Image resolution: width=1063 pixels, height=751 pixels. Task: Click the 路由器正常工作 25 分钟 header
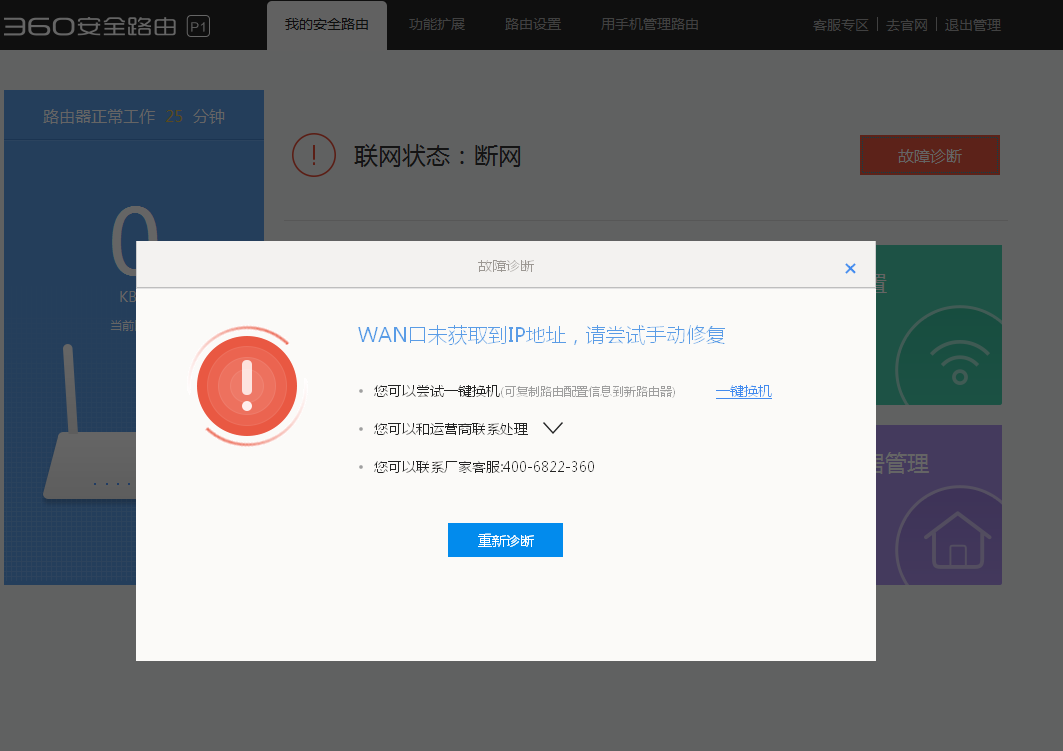tap(134, 117)
